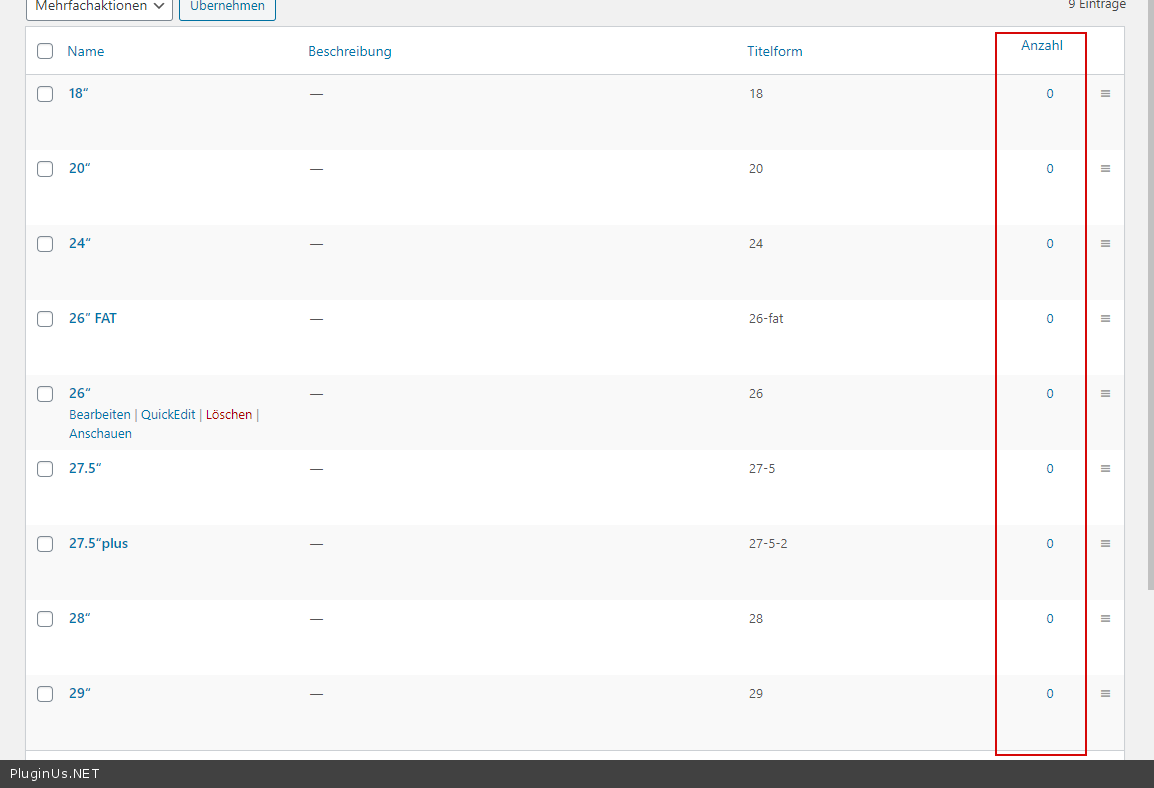Click QuickEdit under the 26″ entry
Screen dimensions: 1154x788
pyautogui.click(x=168, y=414)
